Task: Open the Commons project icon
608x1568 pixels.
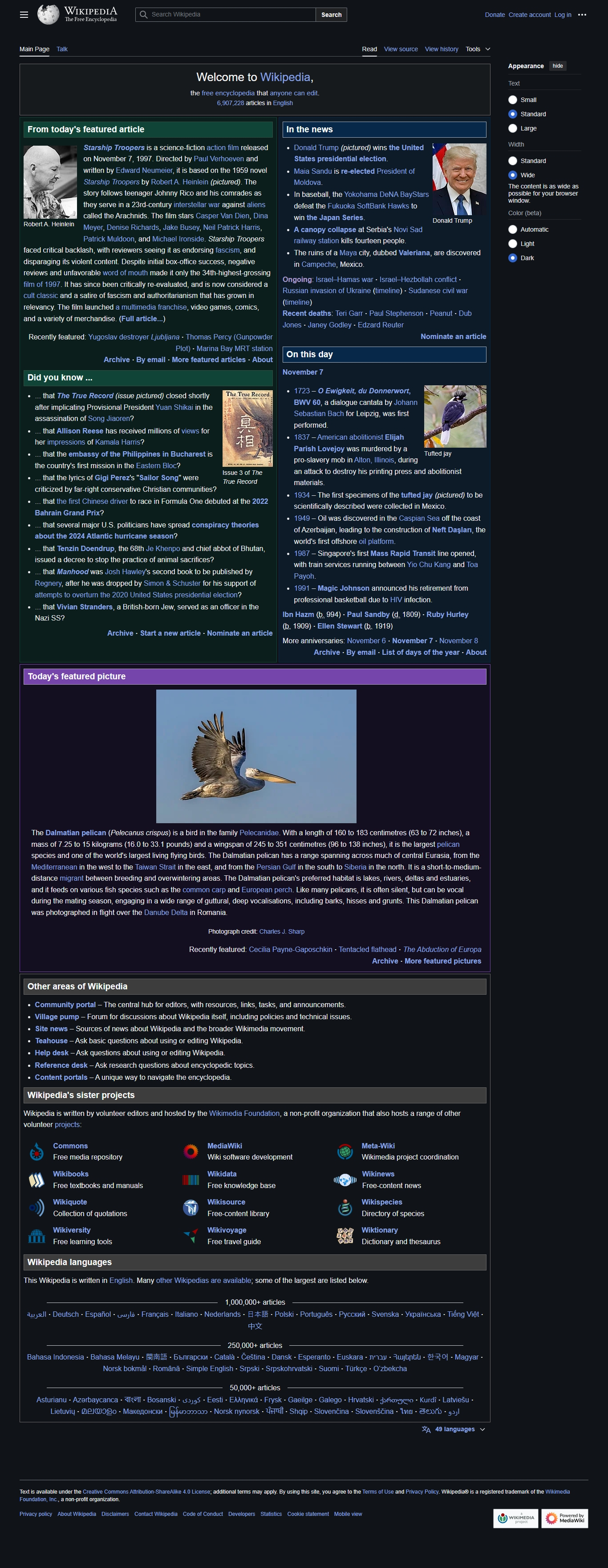Action: pos(36,1151)
